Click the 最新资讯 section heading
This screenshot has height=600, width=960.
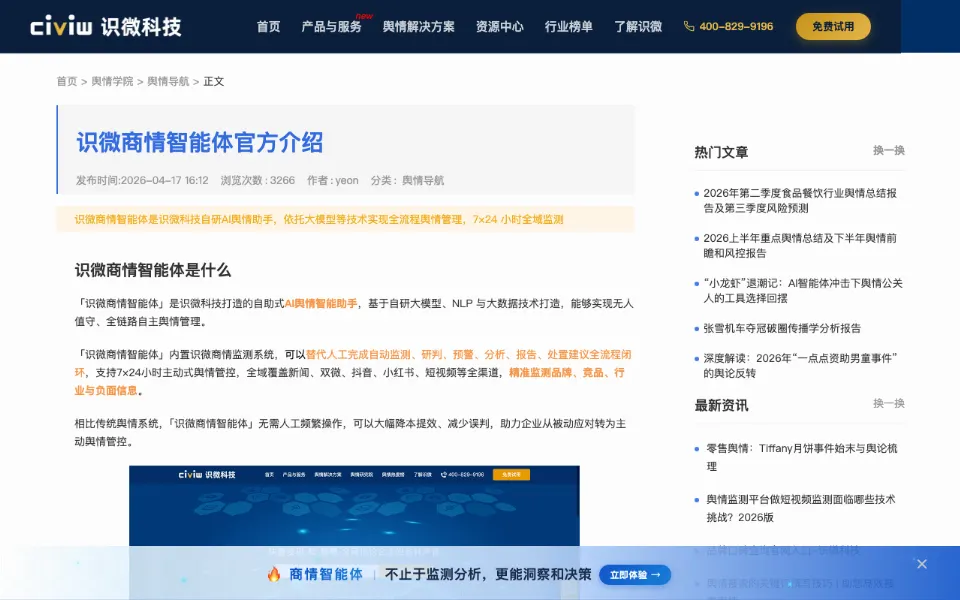point(721,405)
